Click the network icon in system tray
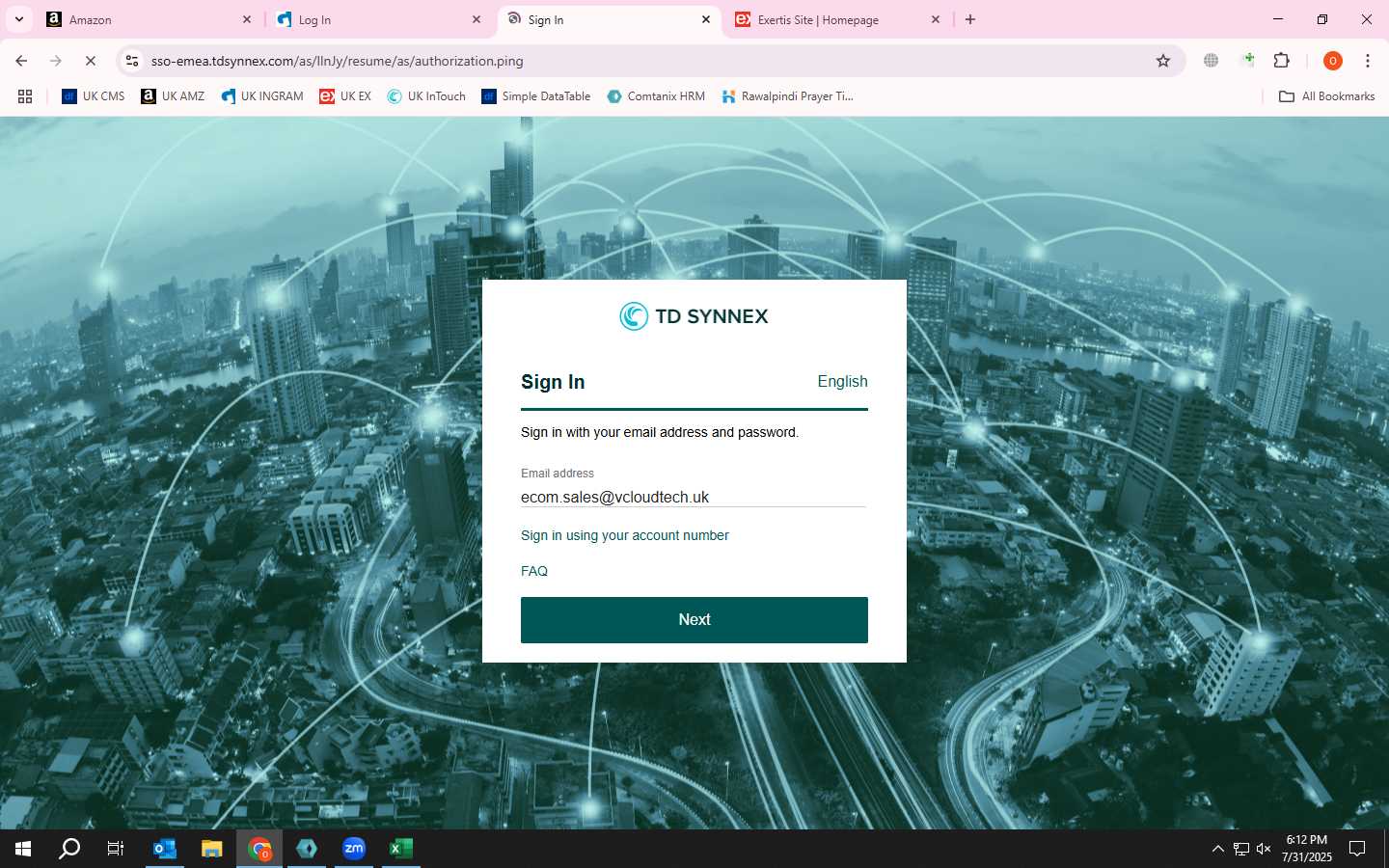The width and height of the screenshot is (1389, 868). pos(1241,849)
